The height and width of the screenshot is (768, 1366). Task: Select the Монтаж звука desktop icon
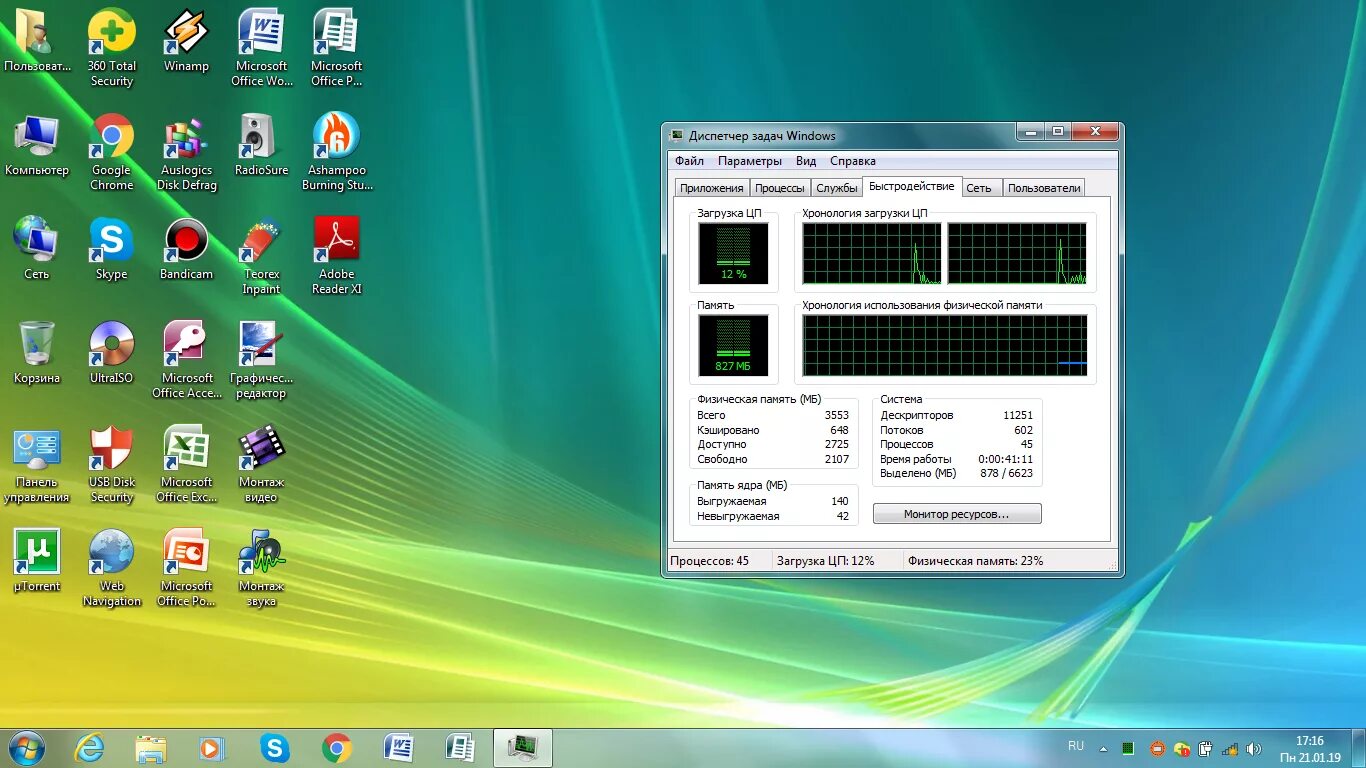tap(261, 568)
